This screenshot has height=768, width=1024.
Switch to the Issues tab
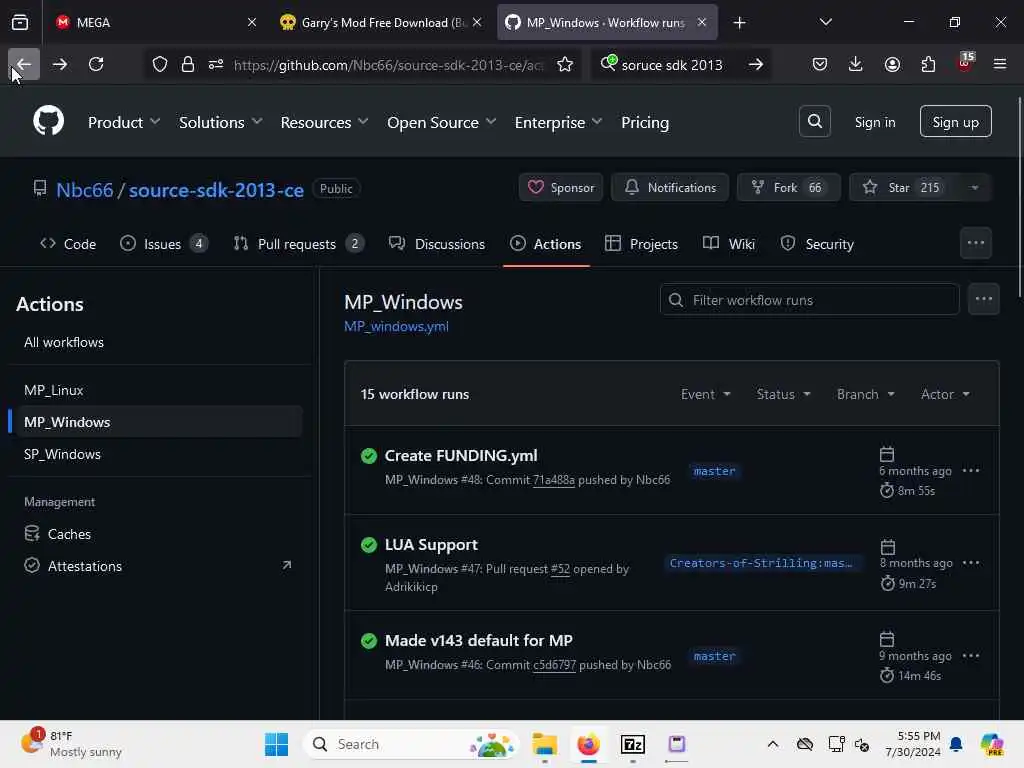coord(163,244)
